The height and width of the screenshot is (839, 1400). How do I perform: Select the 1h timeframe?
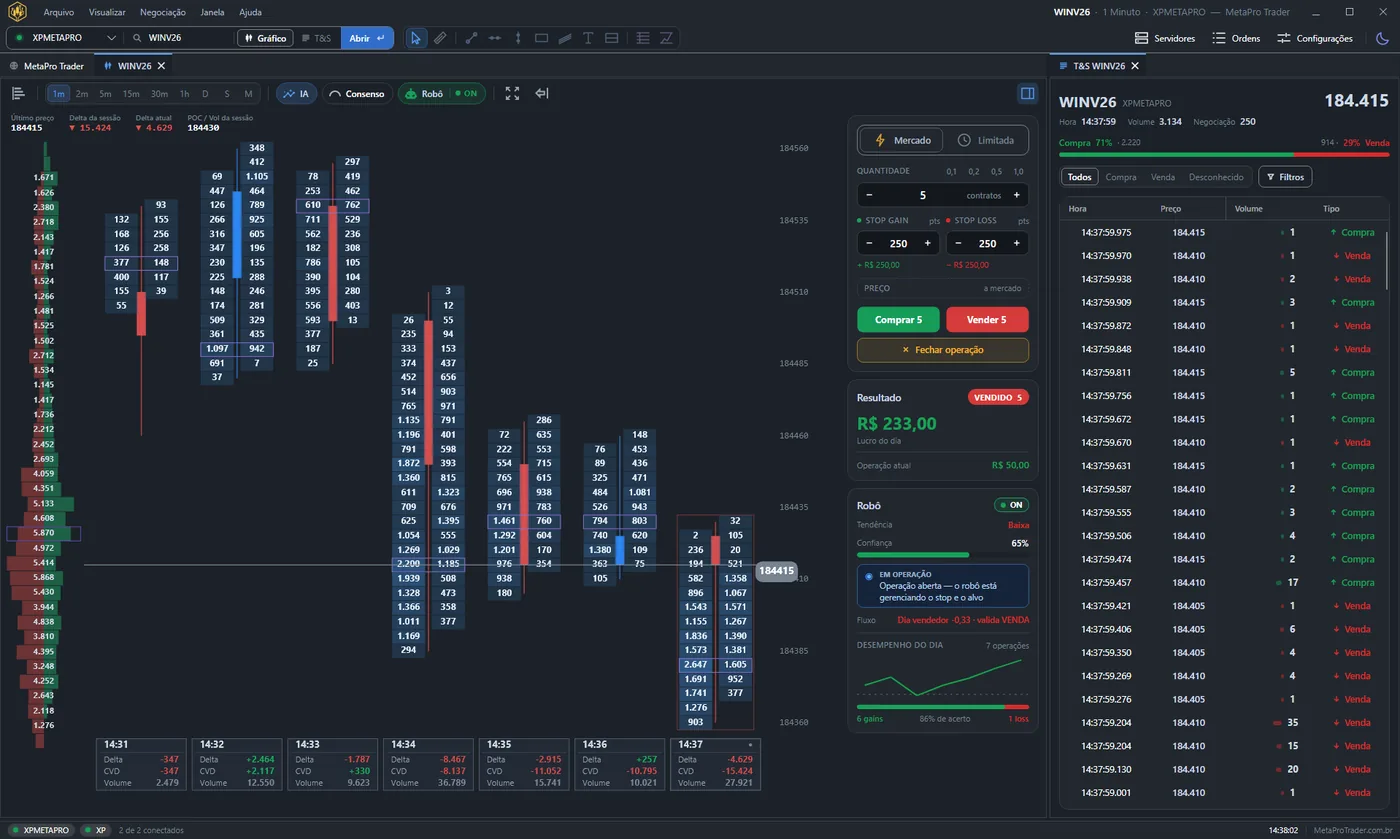tap(184, 94)
